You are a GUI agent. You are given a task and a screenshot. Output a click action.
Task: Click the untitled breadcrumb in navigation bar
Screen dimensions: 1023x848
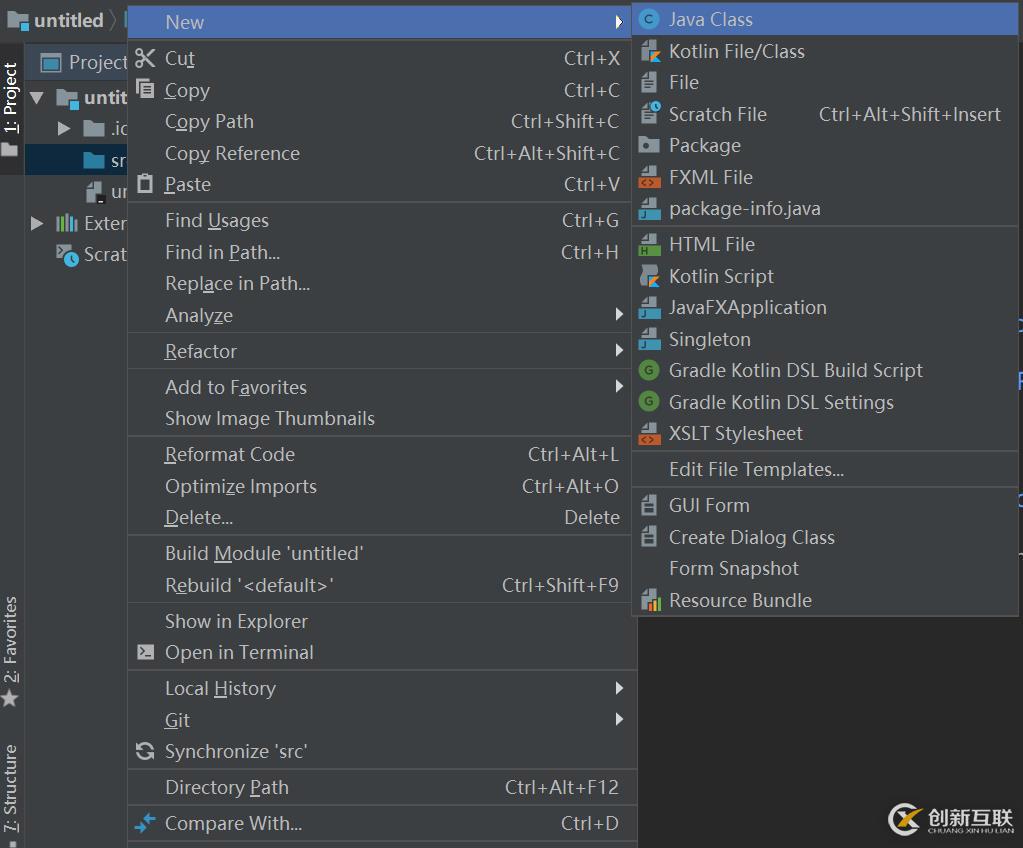point(56,20)
